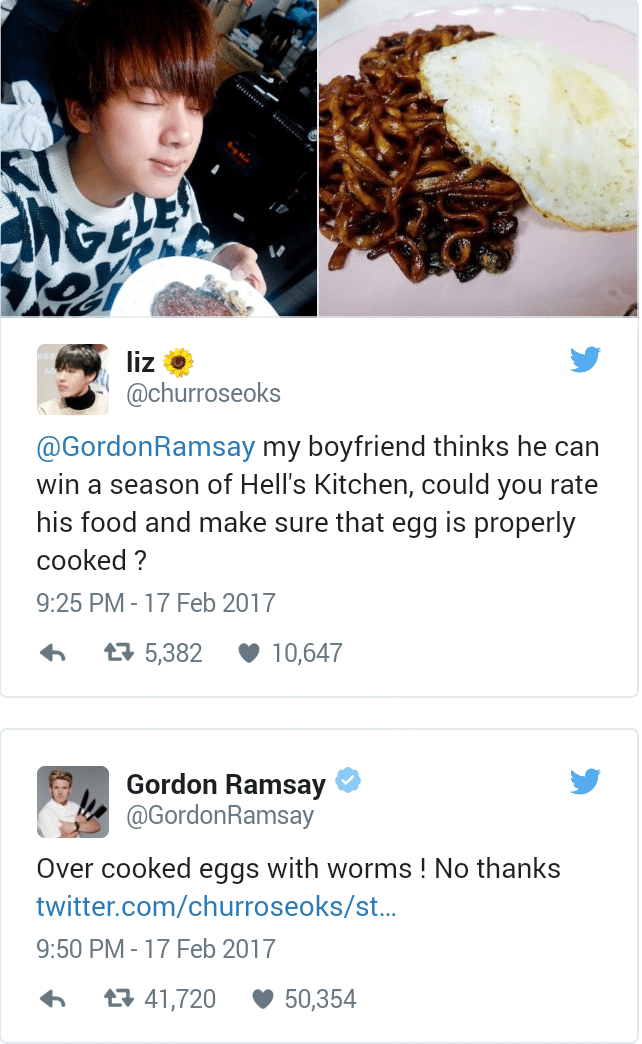Reply to Gordon Ramsay's tweet via arrow icon
Screen dimensions: 642x1044
(53, 999)
